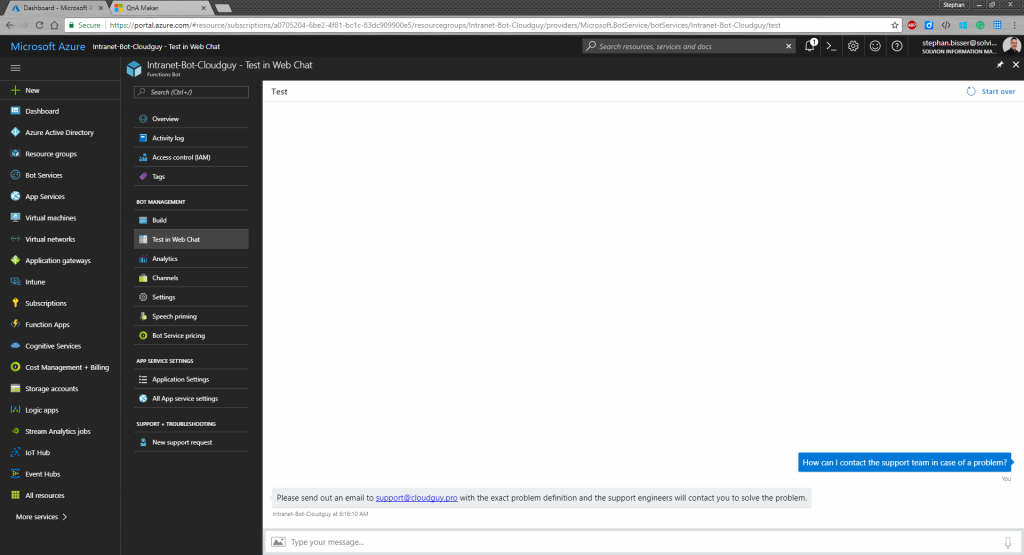
Task: Click the All resources grid icon
Action: point(15,495)
